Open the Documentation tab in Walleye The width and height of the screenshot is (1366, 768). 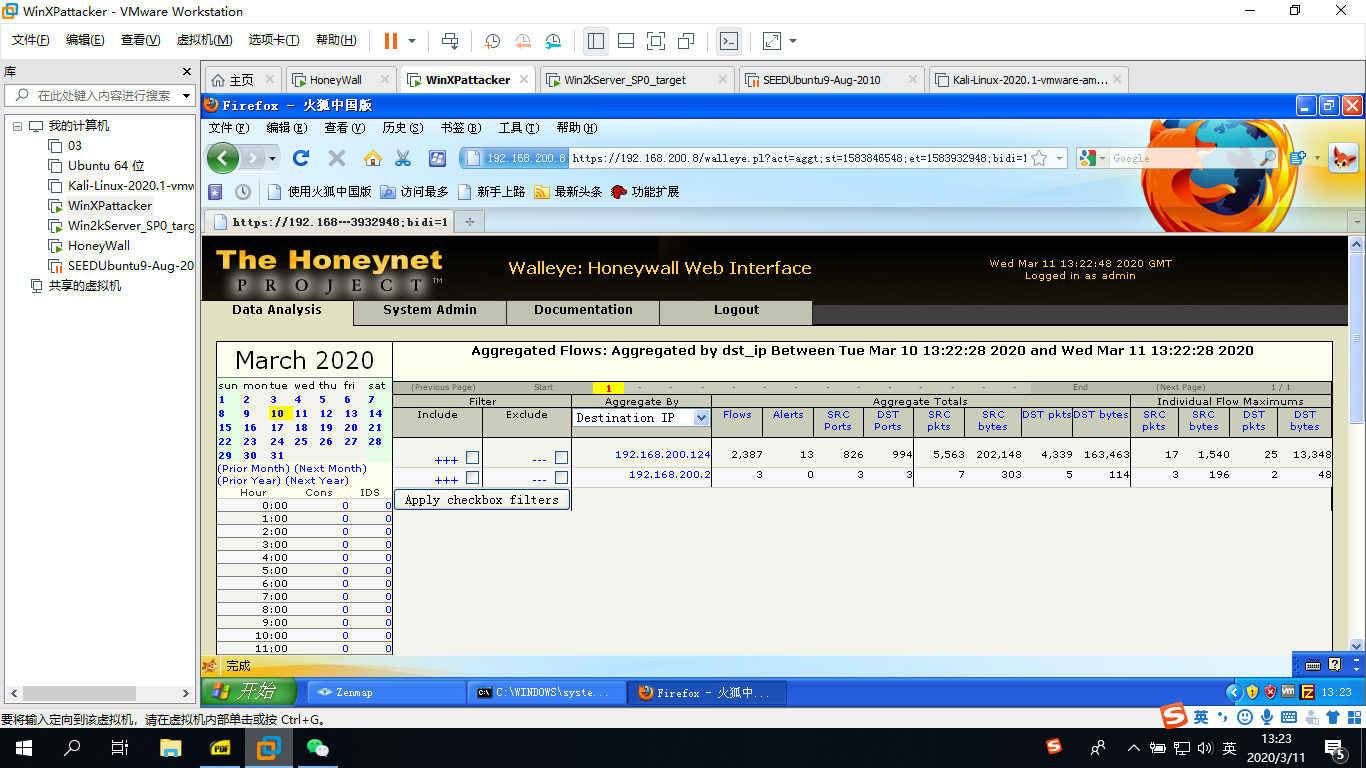(x=583, y=310)
